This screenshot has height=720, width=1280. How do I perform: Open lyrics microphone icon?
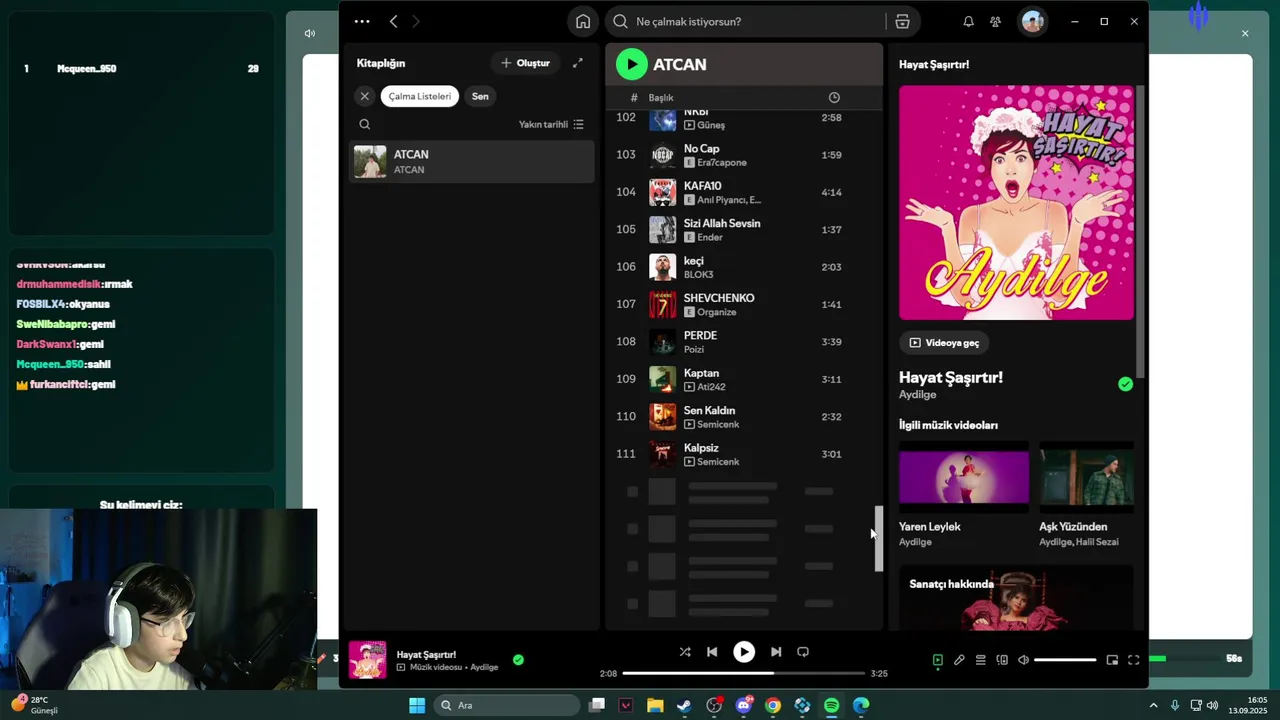click(959, 660)
